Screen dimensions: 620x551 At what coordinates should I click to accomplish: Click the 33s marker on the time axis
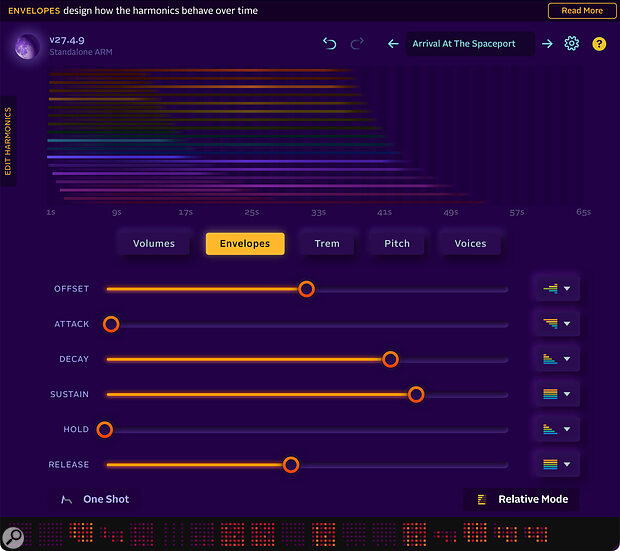(x=319, y=212)
